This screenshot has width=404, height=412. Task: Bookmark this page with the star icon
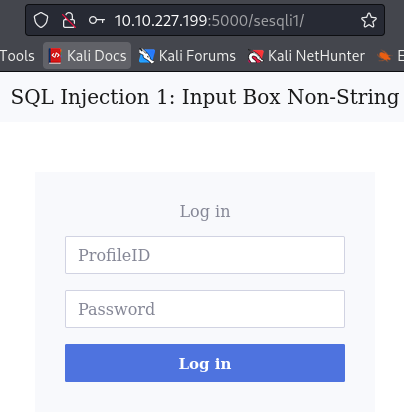[x=369, y=20]
